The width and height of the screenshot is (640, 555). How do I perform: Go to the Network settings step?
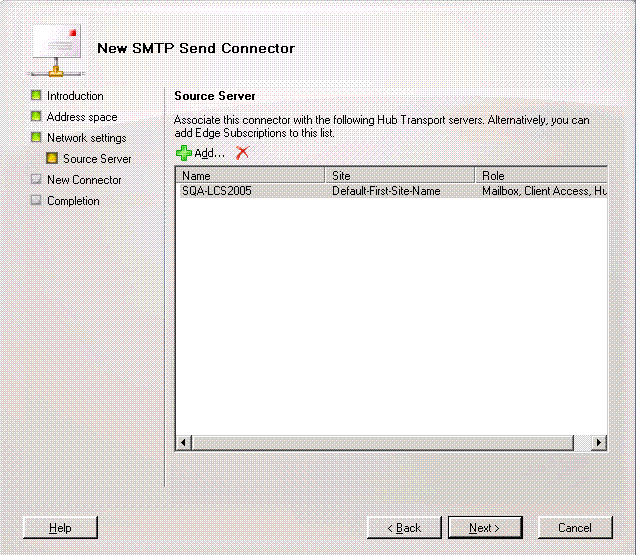(87, 138)
